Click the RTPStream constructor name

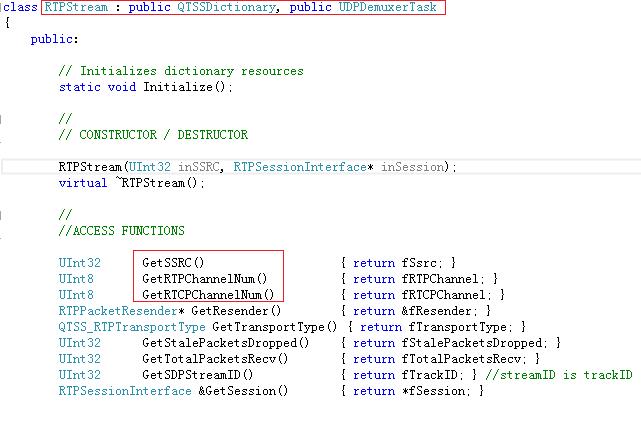point(90,167)
